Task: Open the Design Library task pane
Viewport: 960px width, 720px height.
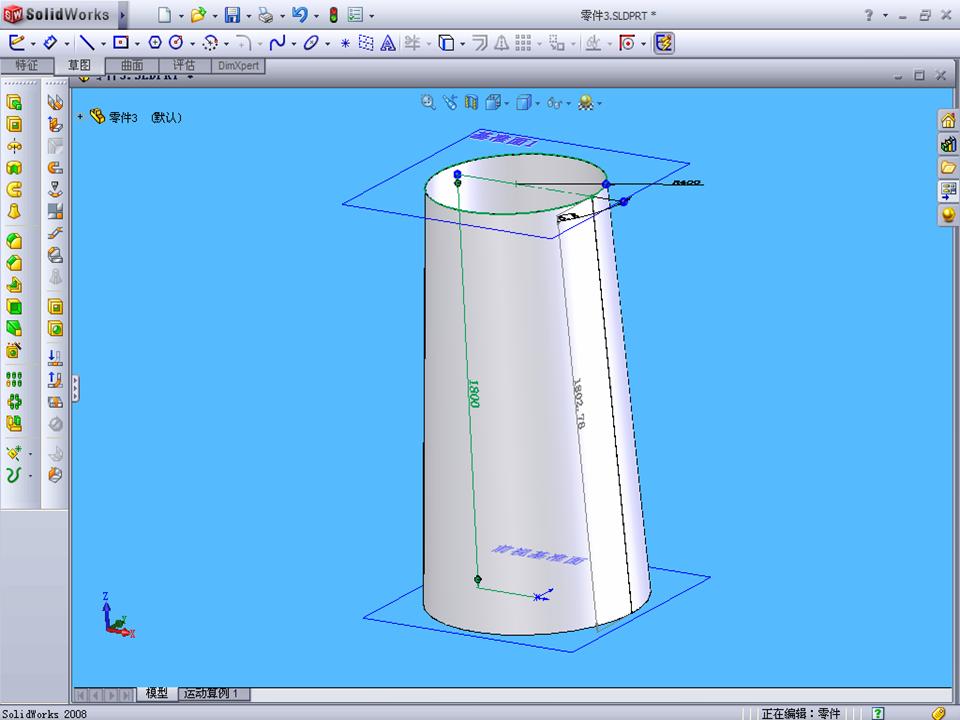Action: coord(948,144)
